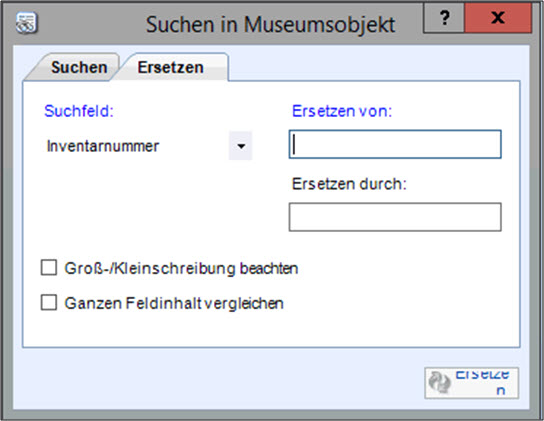Click the Ersetzen durch label
The height and width of the screenshot is (421, 544).
pyautogui.click(x=349, y=184)
